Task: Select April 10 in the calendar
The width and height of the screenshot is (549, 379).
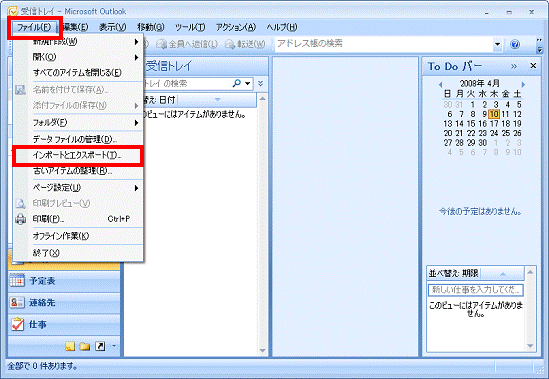Action: (x=494, y=114)
